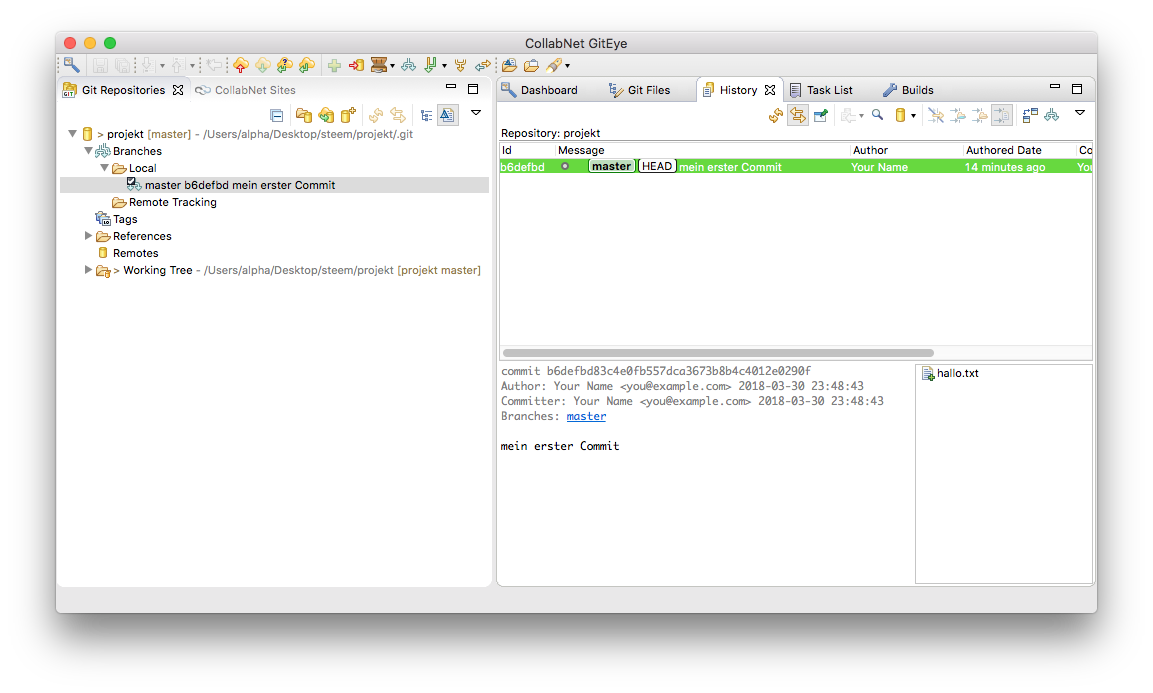
Task: Click the hallo.txt file icon
Action: click(x=928, y=374)
